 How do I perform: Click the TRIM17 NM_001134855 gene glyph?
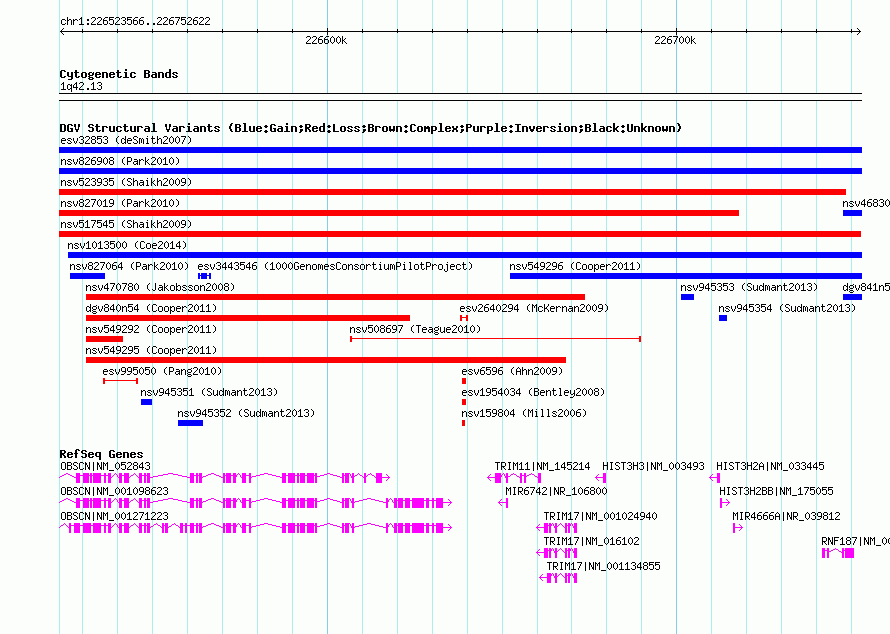coord(558,578)
